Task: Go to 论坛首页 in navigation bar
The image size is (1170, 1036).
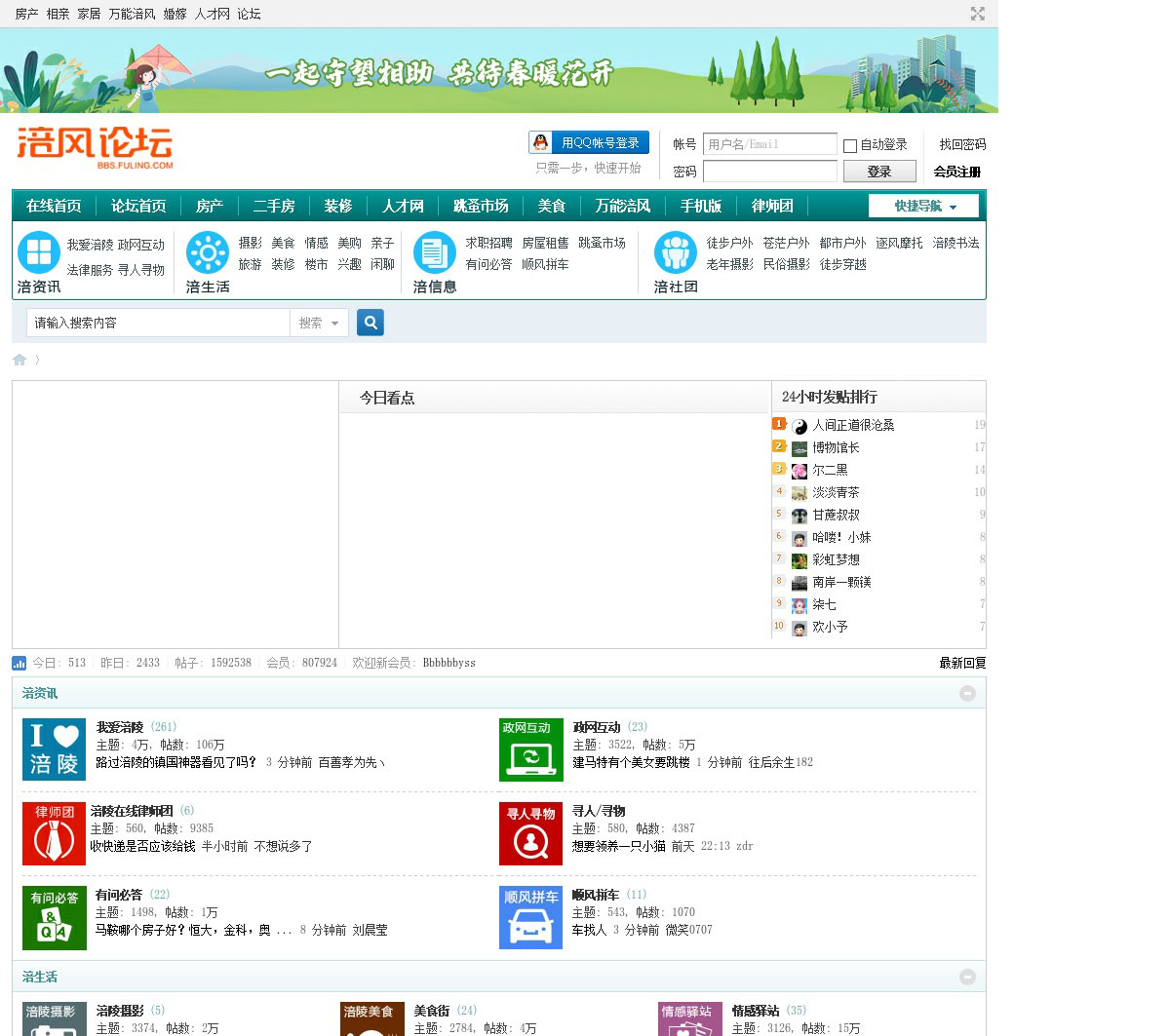Action: tap(138, 206)
